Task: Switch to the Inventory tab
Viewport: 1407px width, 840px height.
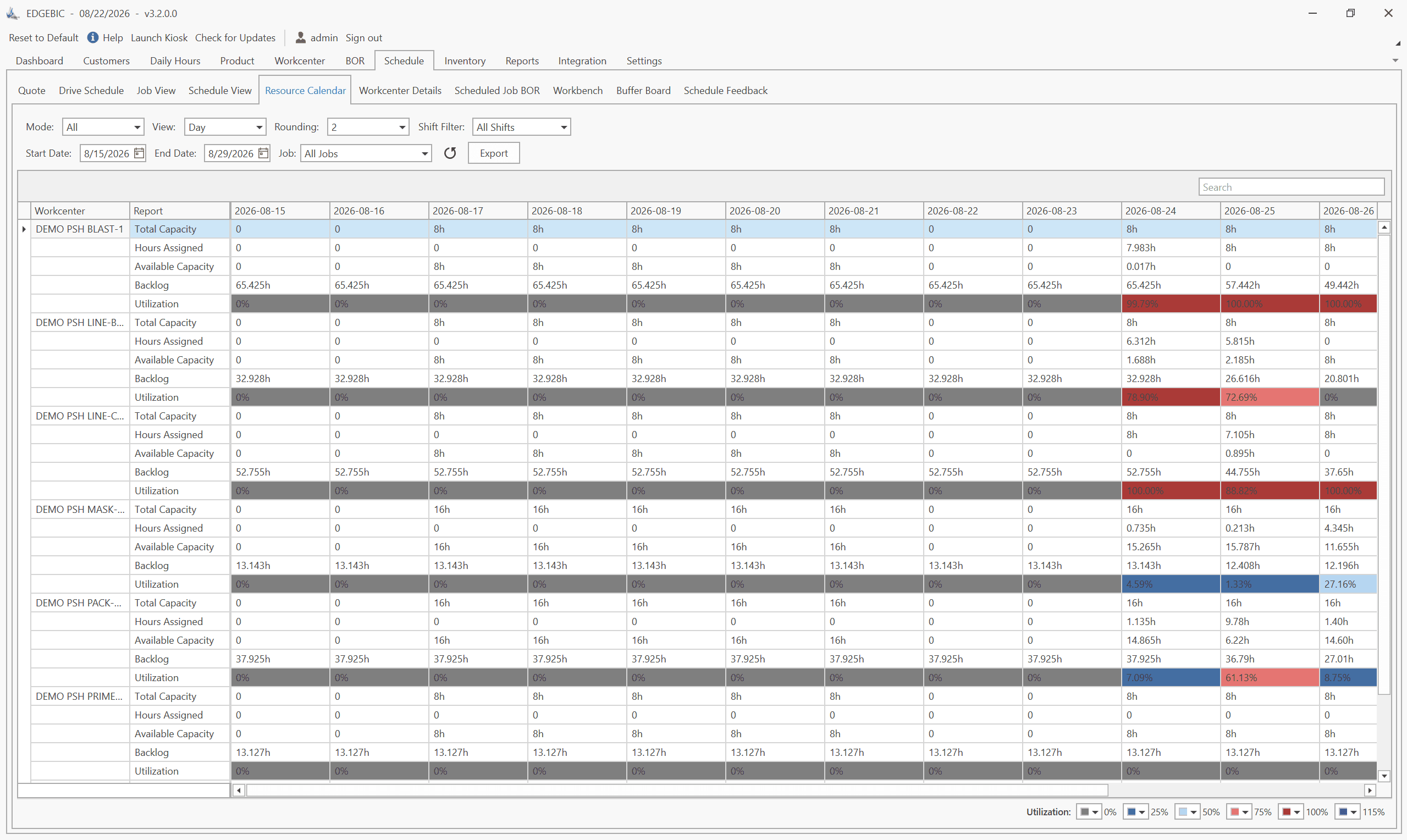Action: tap(465, 60)
